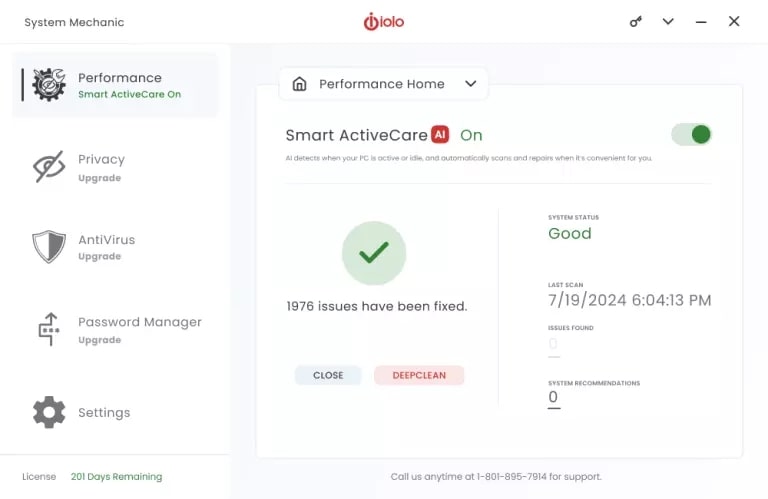Click the Performance gear icon in sidebar
This screenshot has width=768, height=499.
click(x=49, y=85)
